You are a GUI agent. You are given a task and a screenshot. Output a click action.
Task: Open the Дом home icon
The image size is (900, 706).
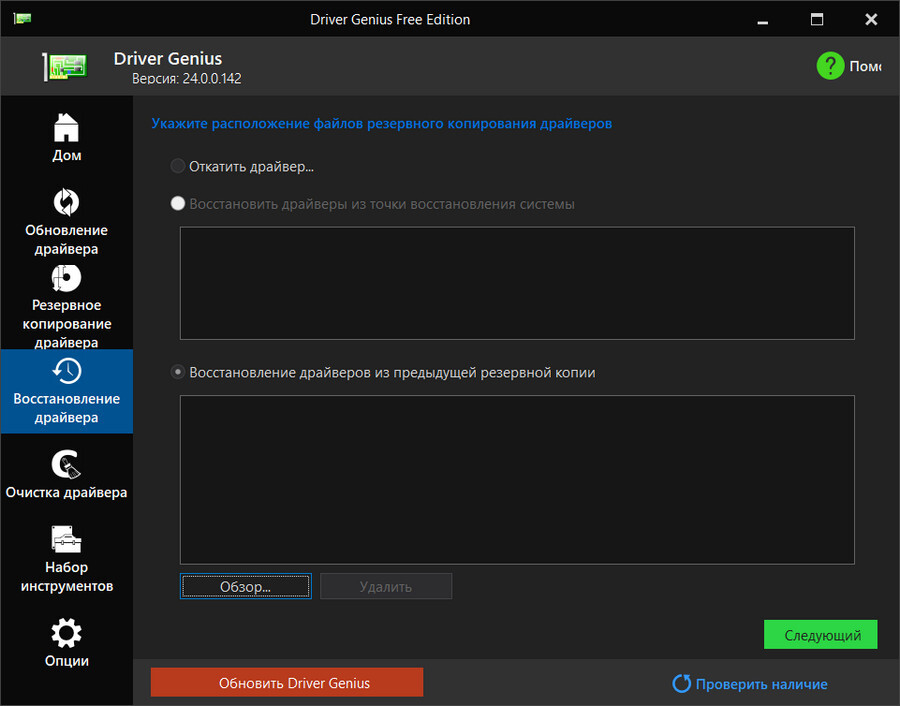pyautogui.click(x=66, y=127)
